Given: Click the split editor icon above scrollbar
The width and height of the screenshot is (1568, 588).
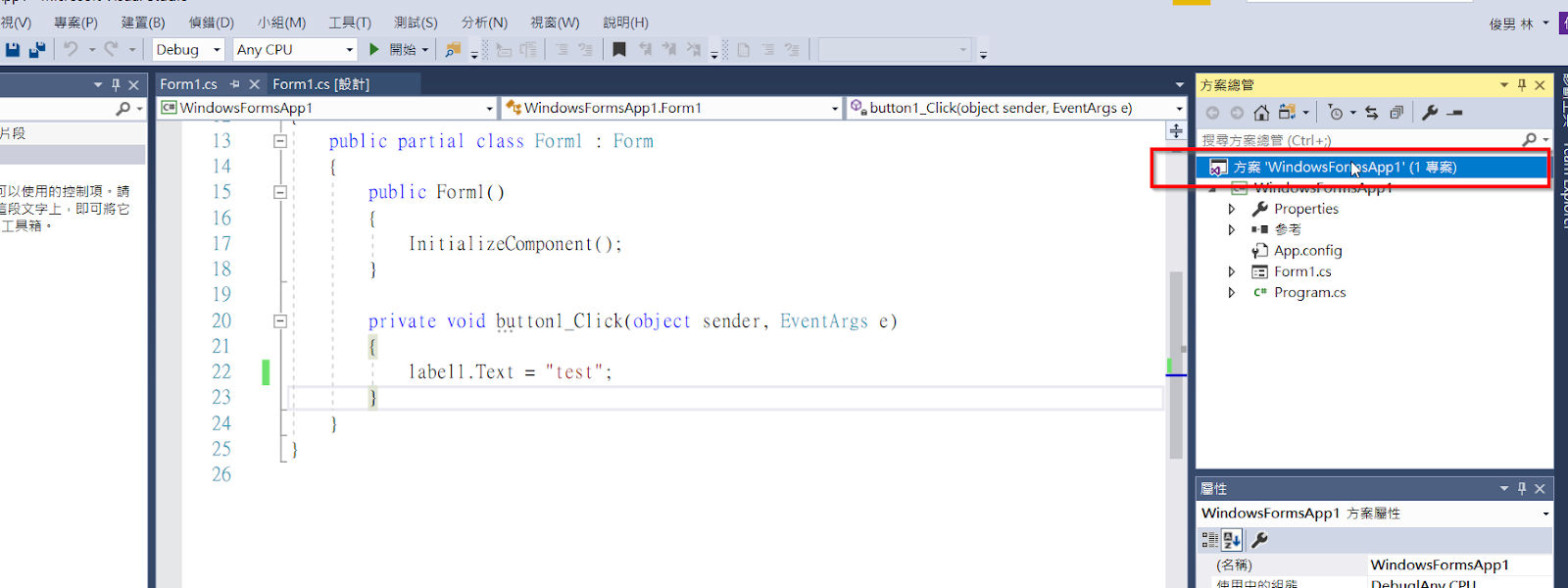Looking at the screenshot, I should [x=1176, y=130].
